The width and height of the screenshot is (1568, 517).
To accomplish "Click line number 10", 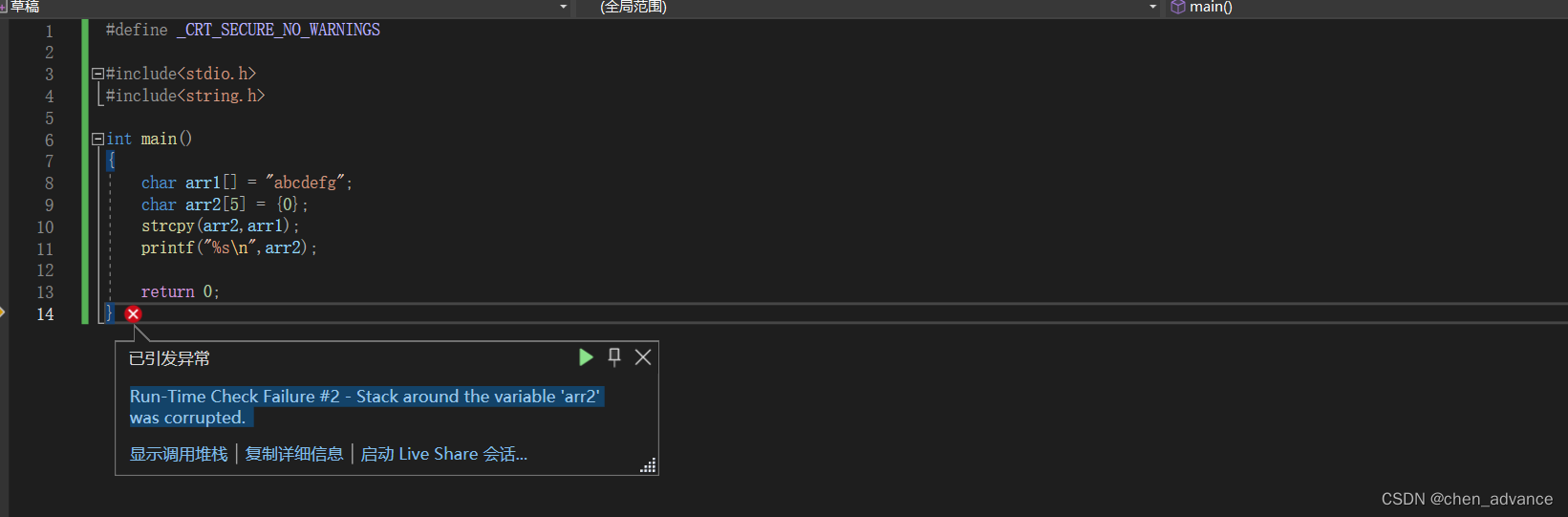I will [45, 227].
